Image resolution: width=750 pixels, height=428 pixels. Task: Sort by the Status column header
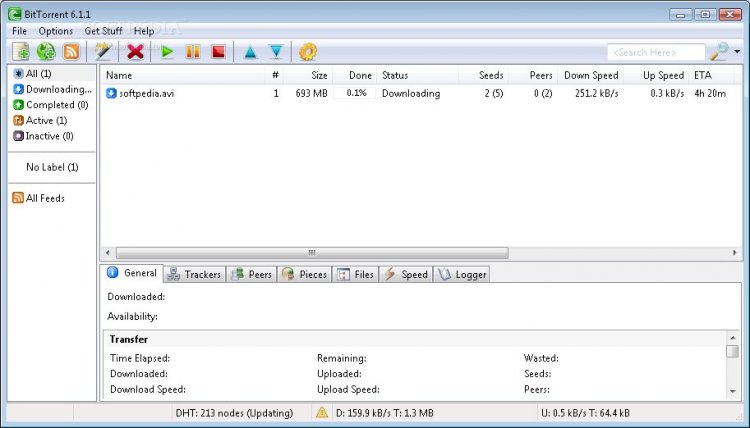(418, 76)
